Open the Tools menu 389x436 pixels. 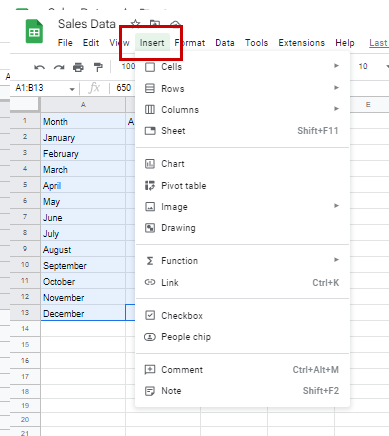(x=256, y=43)
